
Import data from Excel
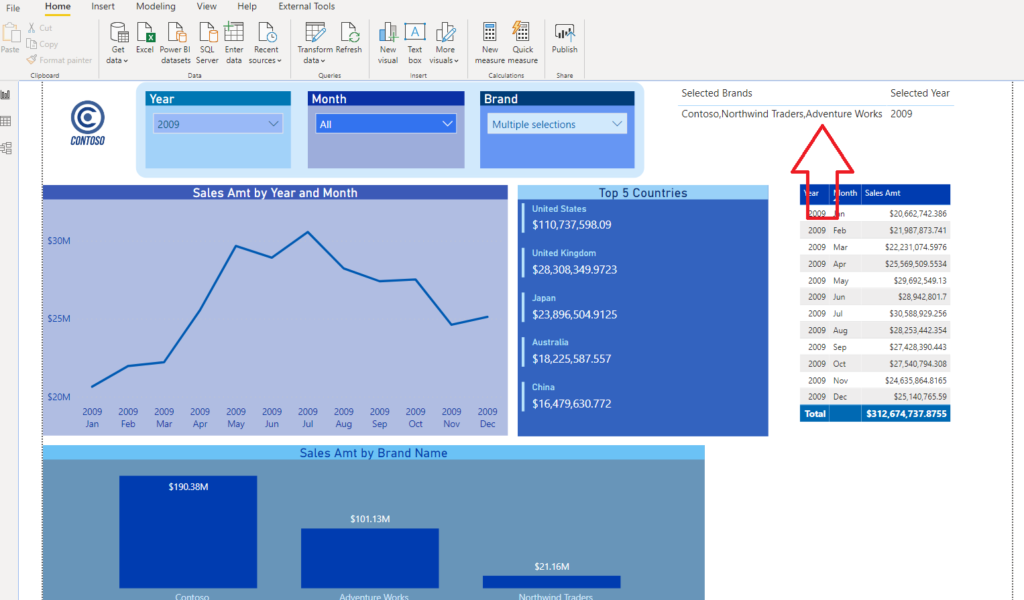tap(145, 38)
